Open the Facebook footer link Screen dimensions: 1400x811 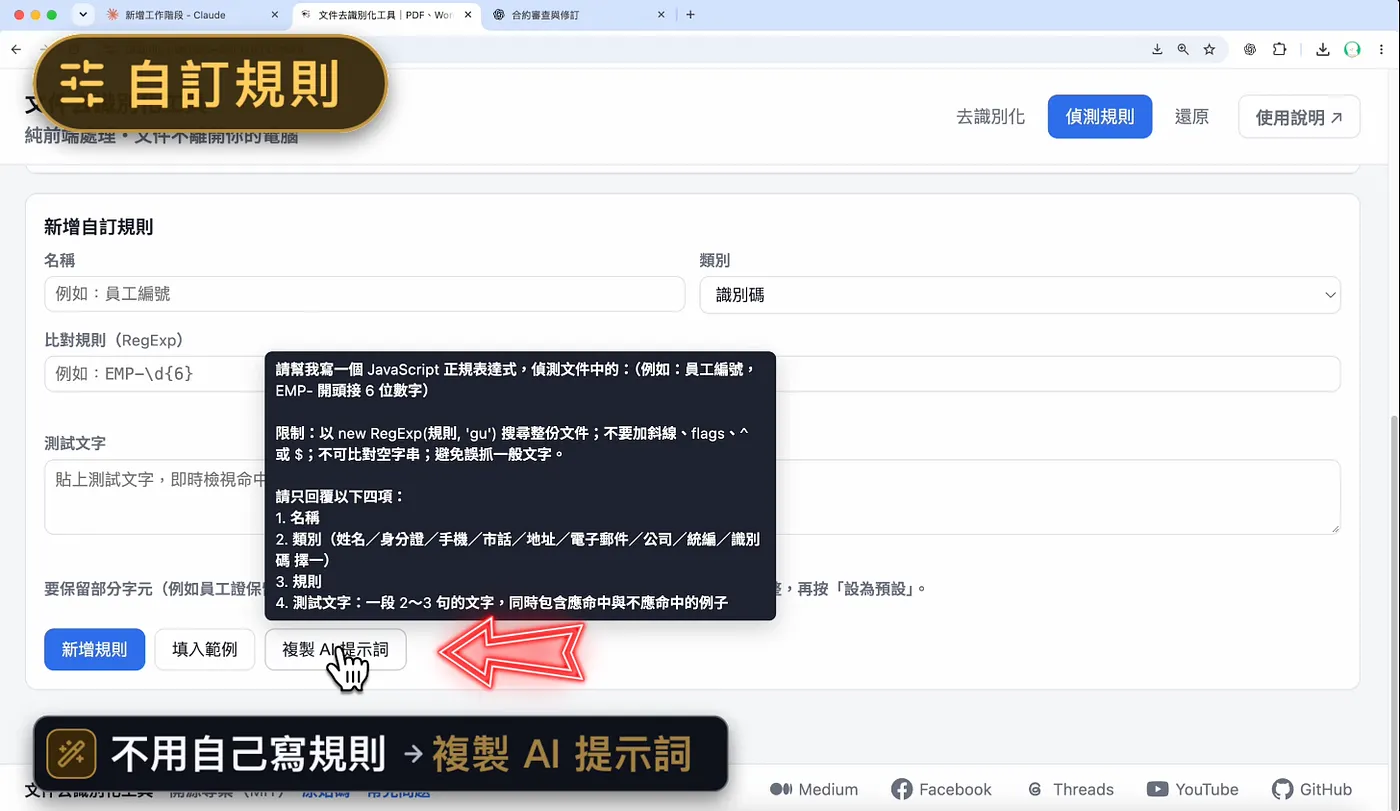(941, 789)
